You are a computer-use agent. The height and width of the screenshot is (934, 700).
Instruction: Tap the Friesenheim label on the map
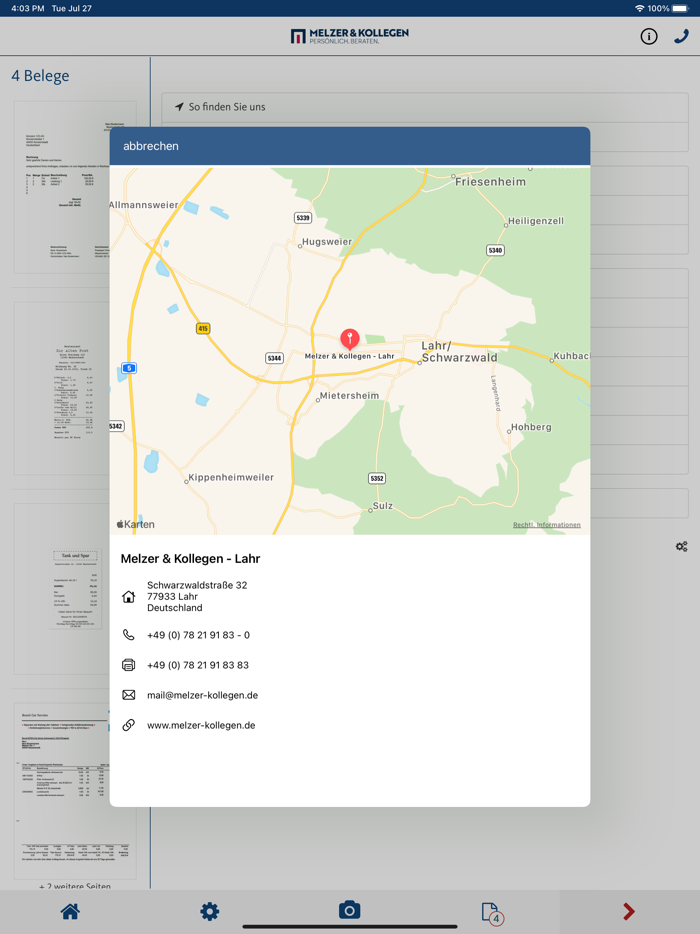click(490, 182)
